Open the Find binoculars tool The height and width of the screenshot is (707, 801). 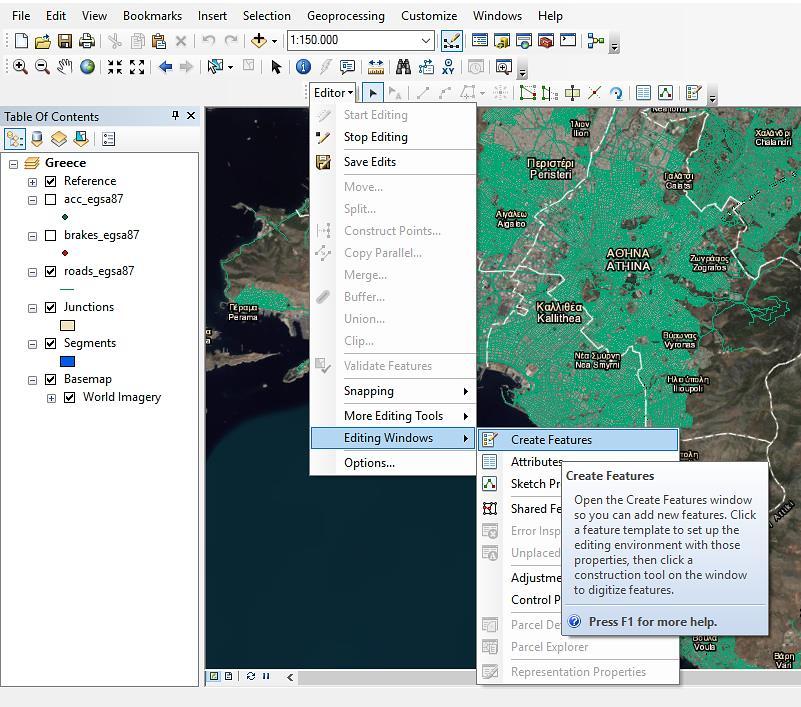pyautogui.click(x=403, y=66)
